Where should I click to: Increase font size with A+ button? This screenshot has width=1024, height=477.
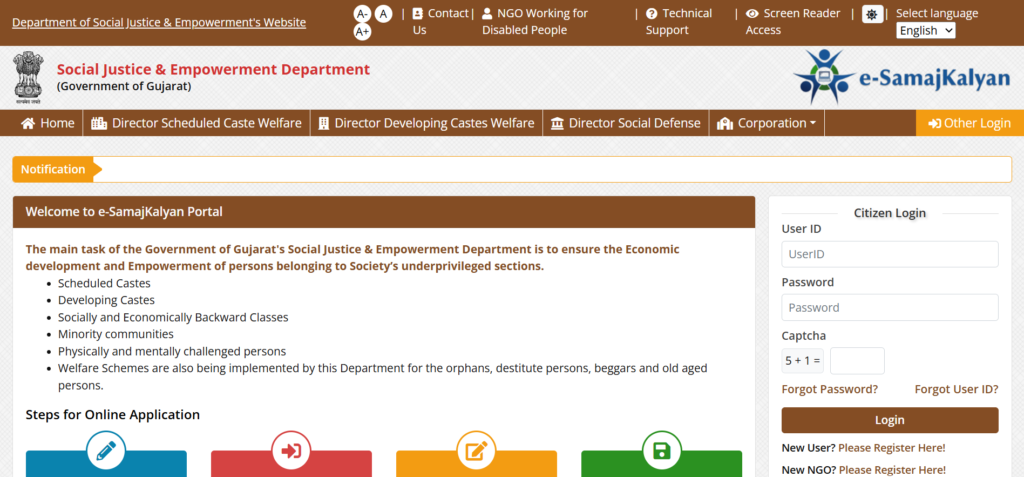coord(362,31)
